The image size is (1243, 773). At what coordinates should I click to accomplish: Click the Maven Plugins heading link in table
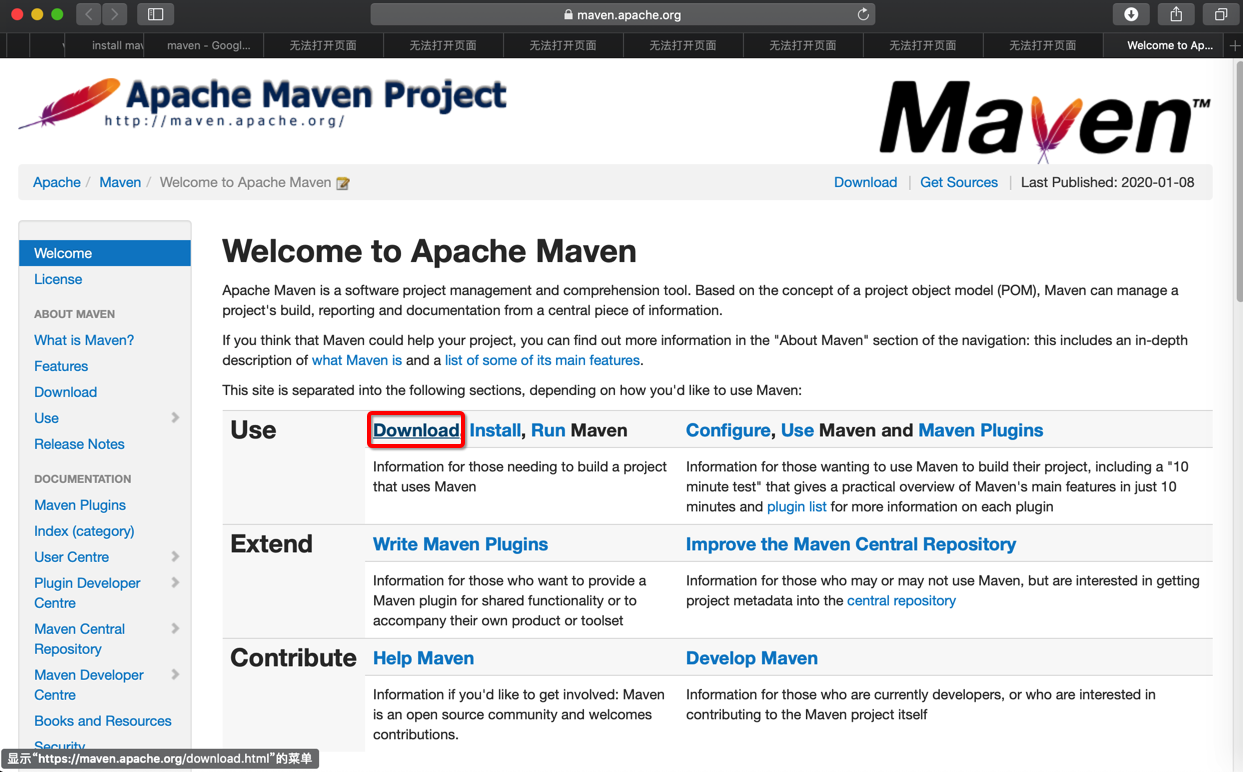pos(981,430)
